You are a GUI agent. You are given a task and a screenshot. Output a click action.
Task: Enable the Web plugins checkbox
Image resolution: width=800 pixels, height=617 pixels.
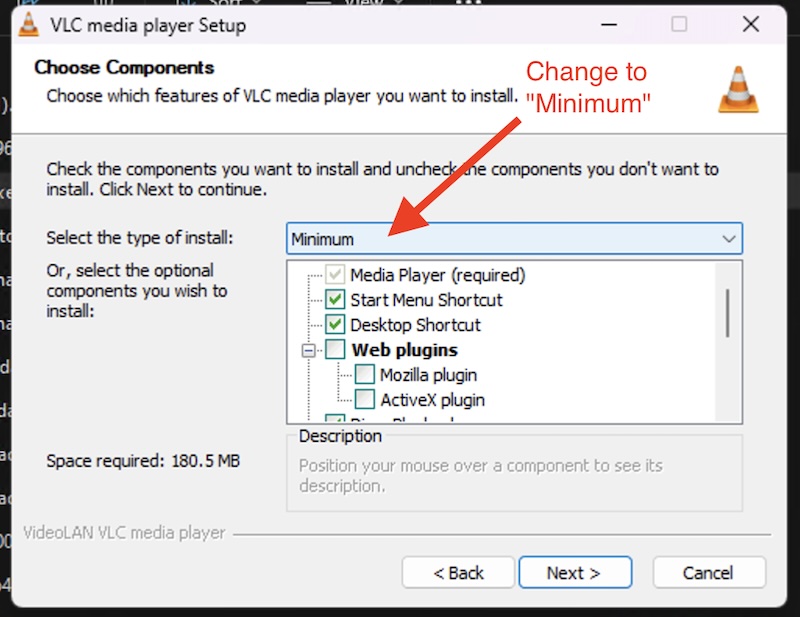(x=336, y=350)
